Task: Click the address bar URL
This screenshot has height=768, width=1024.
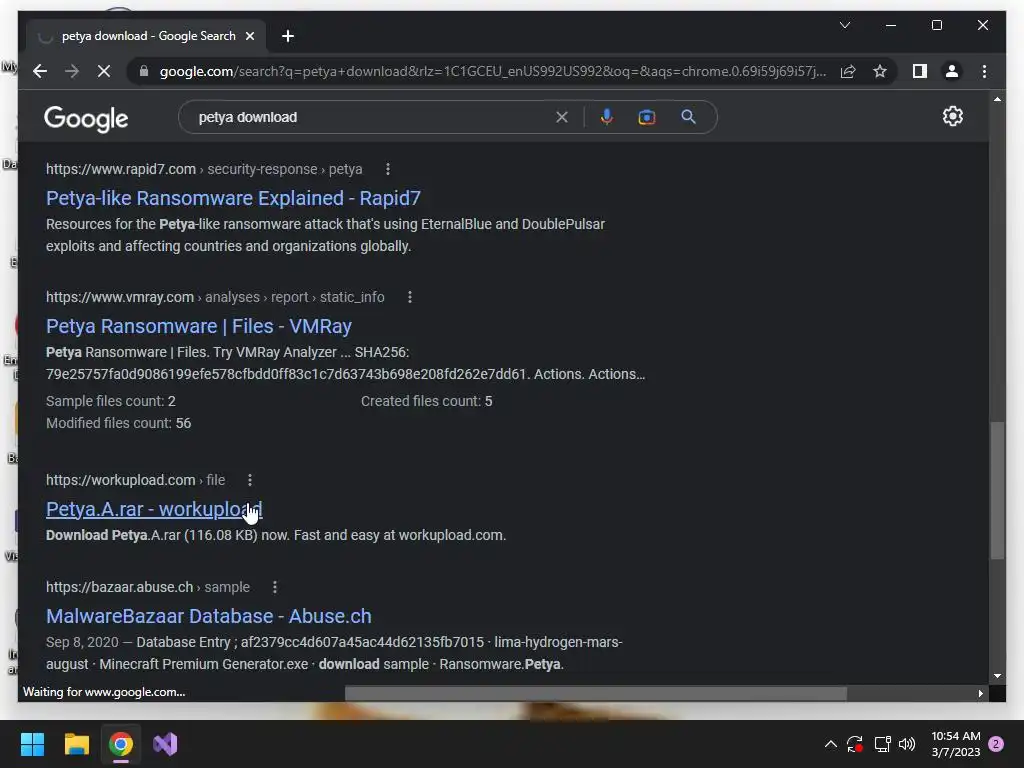Action: click(492, 71)
